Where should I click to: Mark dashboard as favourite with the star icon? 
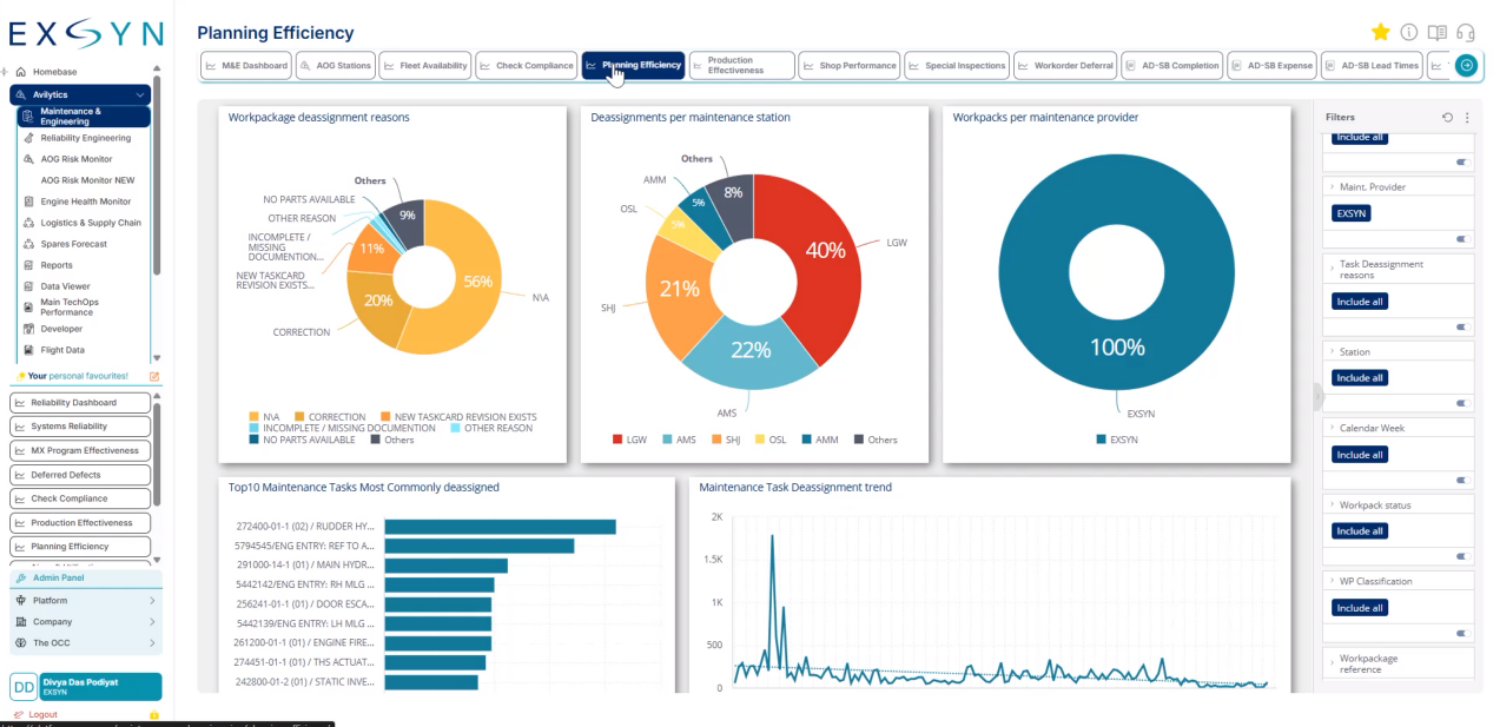click(x=1381, y=32)
